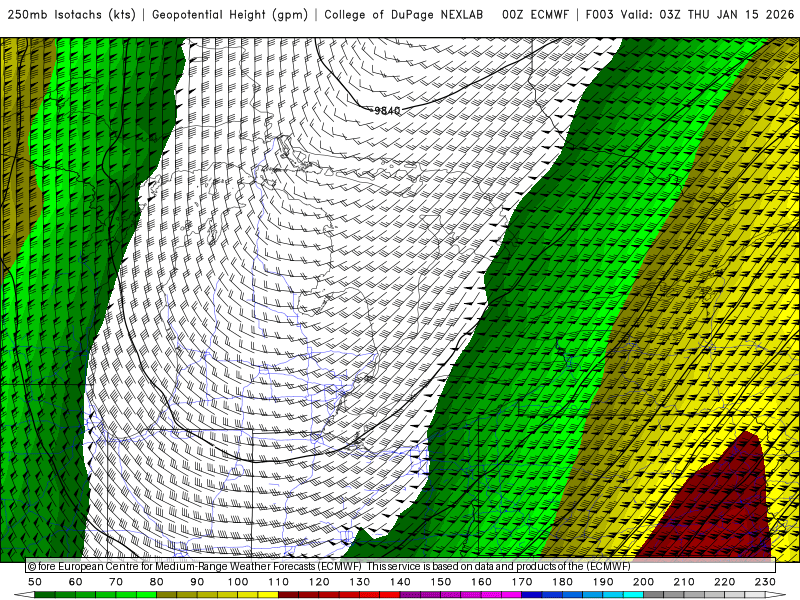This screenshot has height=600, width=800.
Task: Click the '250mb Isotachs (kts)' title text
Action: pyautogui.click(x=71, y=15)
